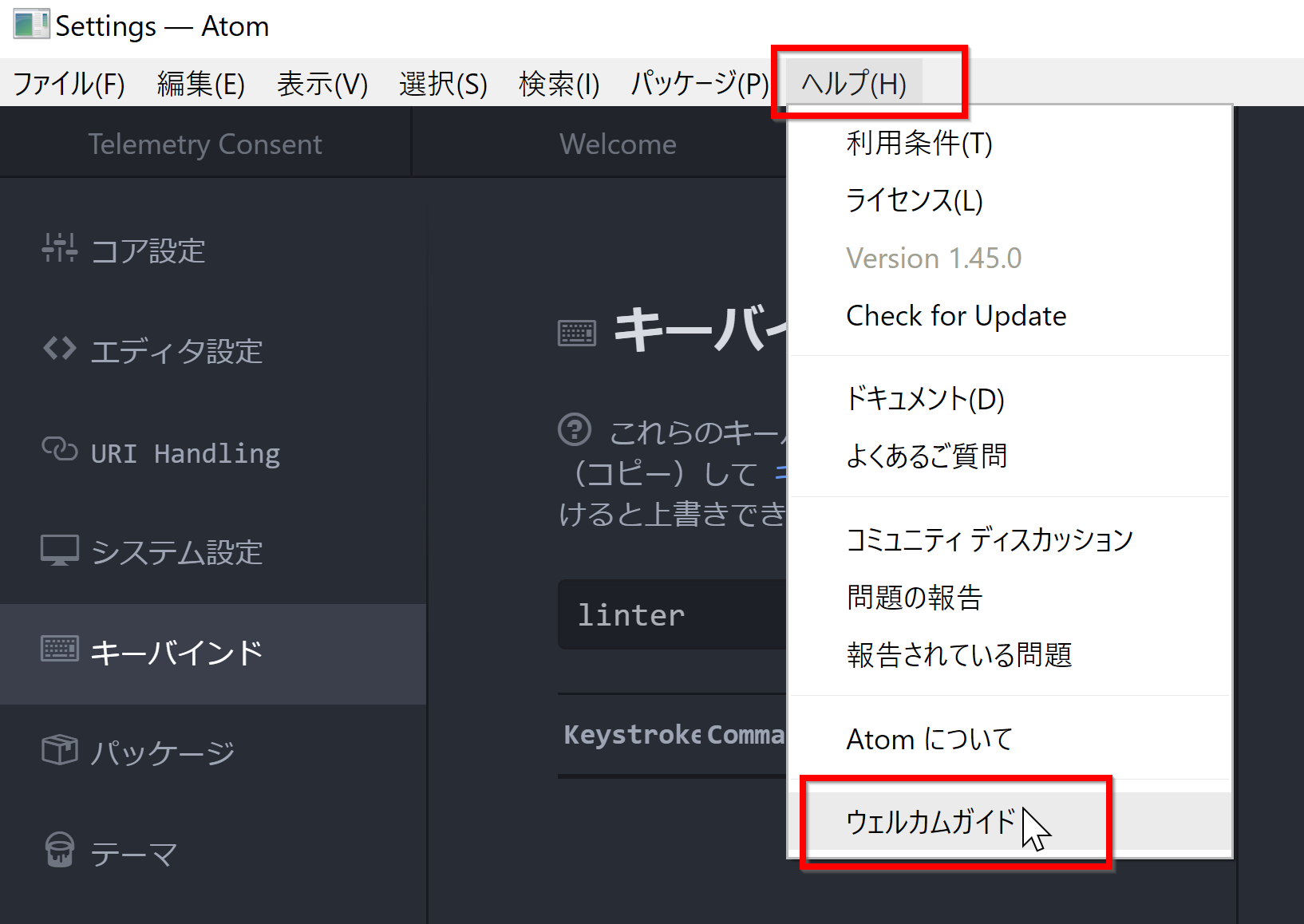This screenshot has height=924, width=1304.
Task: Click the code brackets icon beside エディタ設定
Action: [60, 349]
